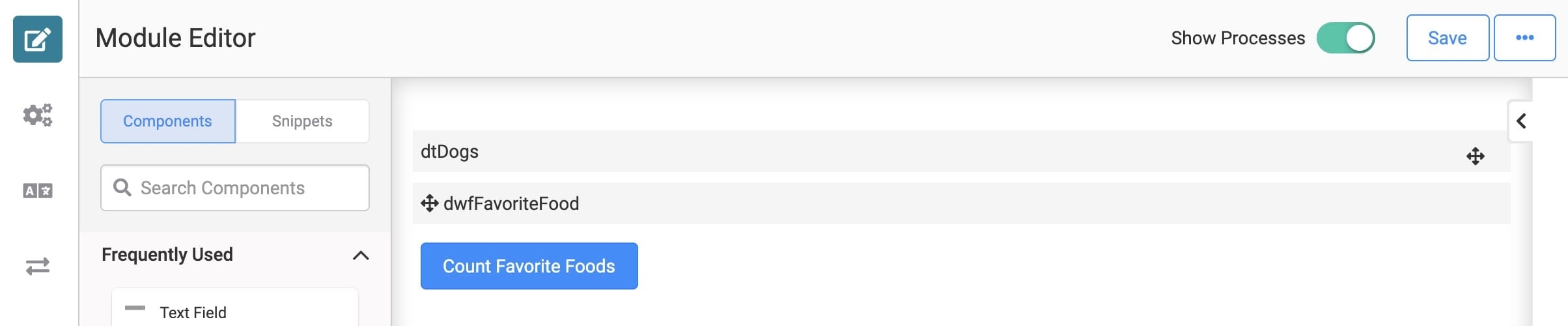Select the dtDogs component row
Screen dimensions: 1568x326
tap(961, 151)
